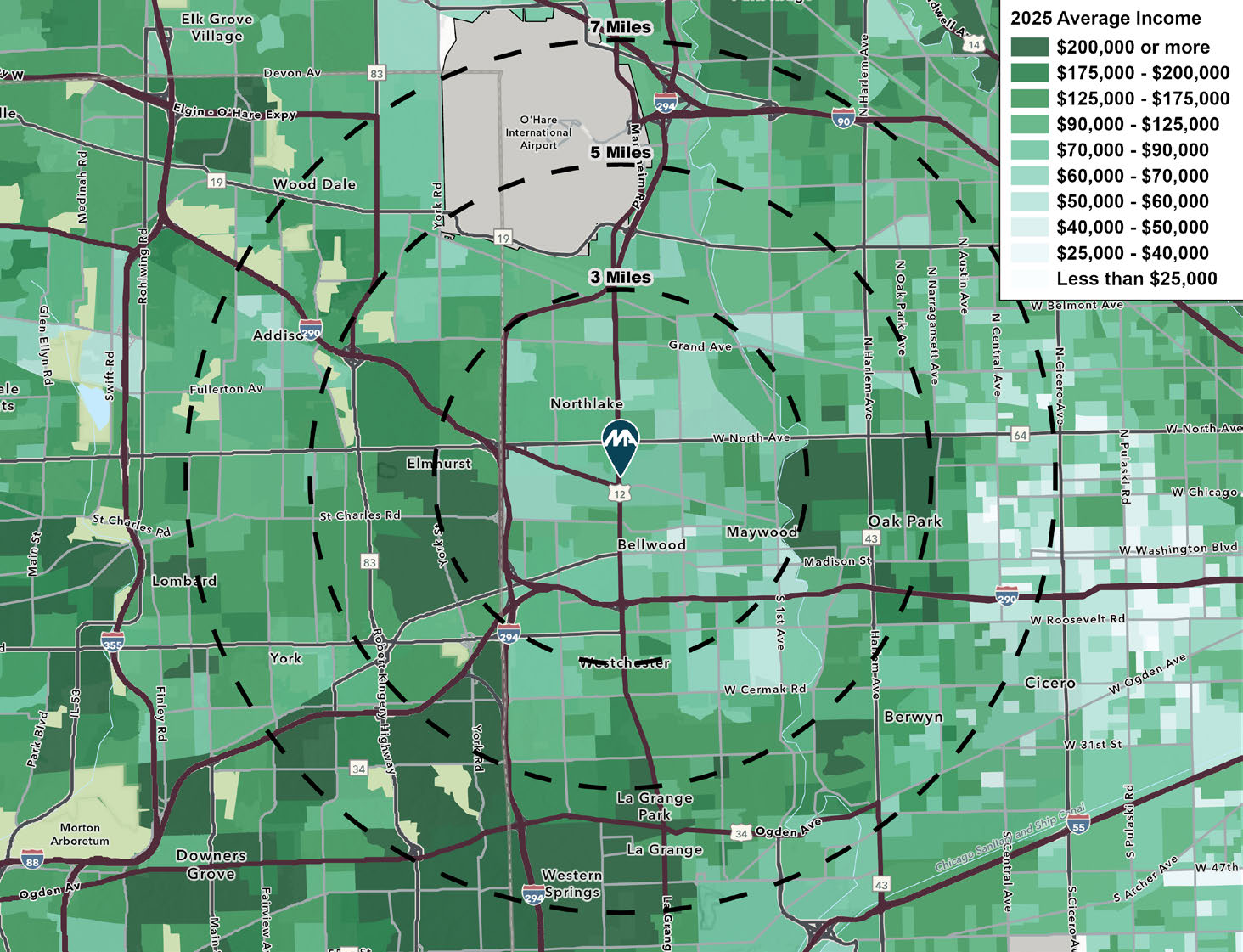This screenshot has height=952, width=1243.
Task: Click the $25,000 - $40,000 legend swatch
Action: 1029,252
